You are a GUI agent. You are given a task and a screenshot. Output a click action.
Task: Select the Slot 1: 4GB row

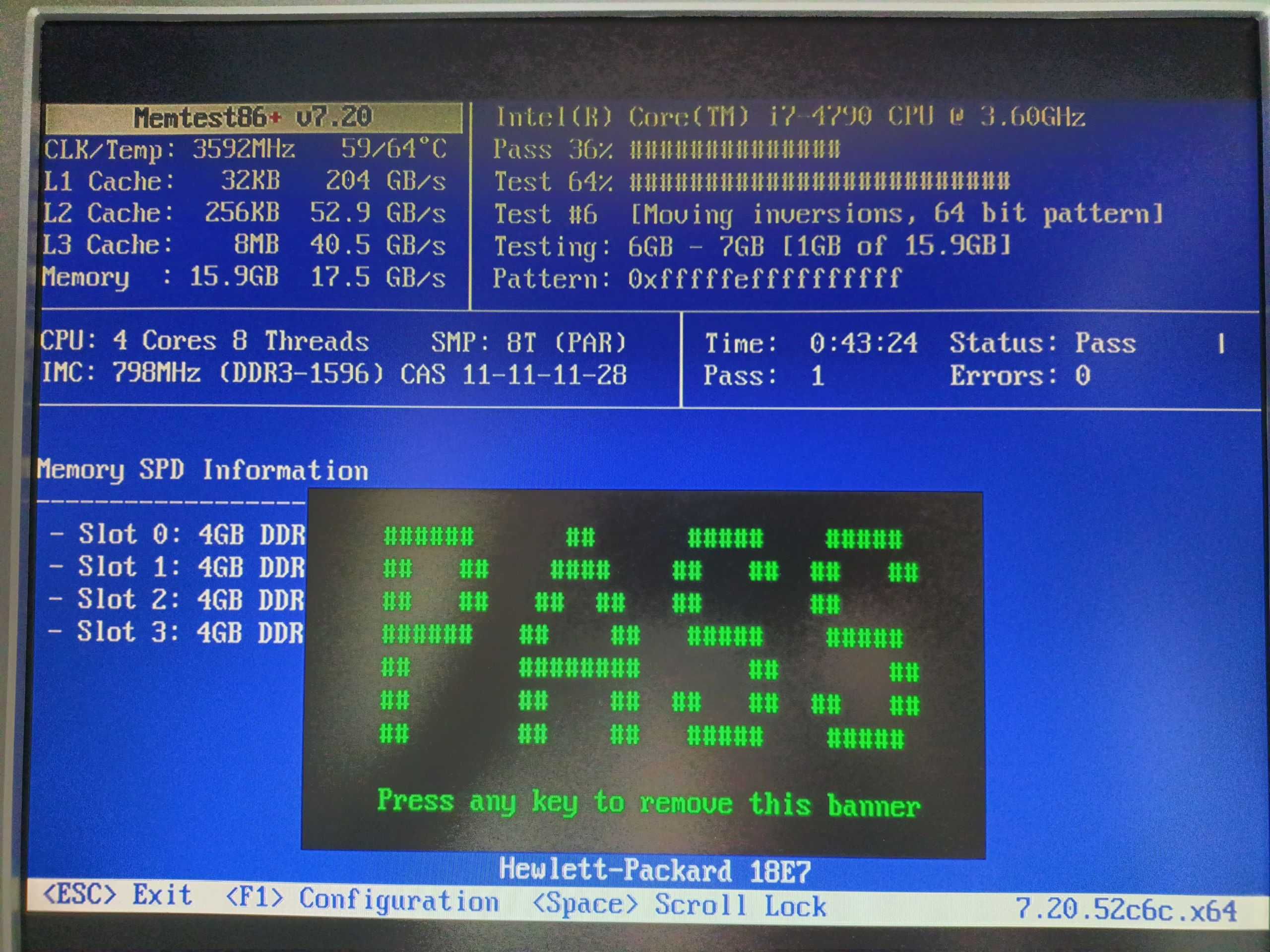tap(177, 567)
